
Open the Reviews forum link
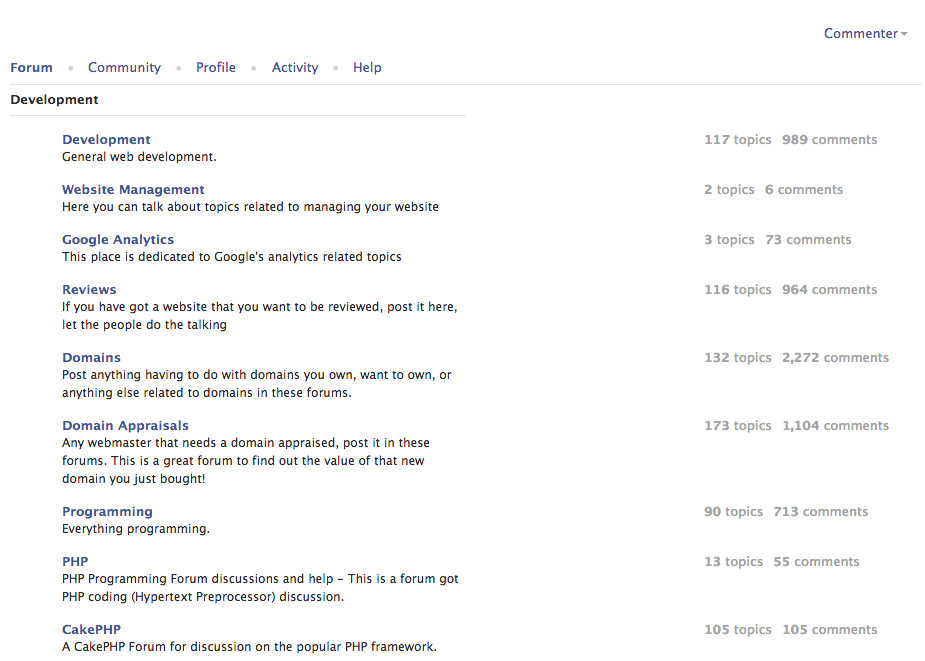[x=89, y=290]
